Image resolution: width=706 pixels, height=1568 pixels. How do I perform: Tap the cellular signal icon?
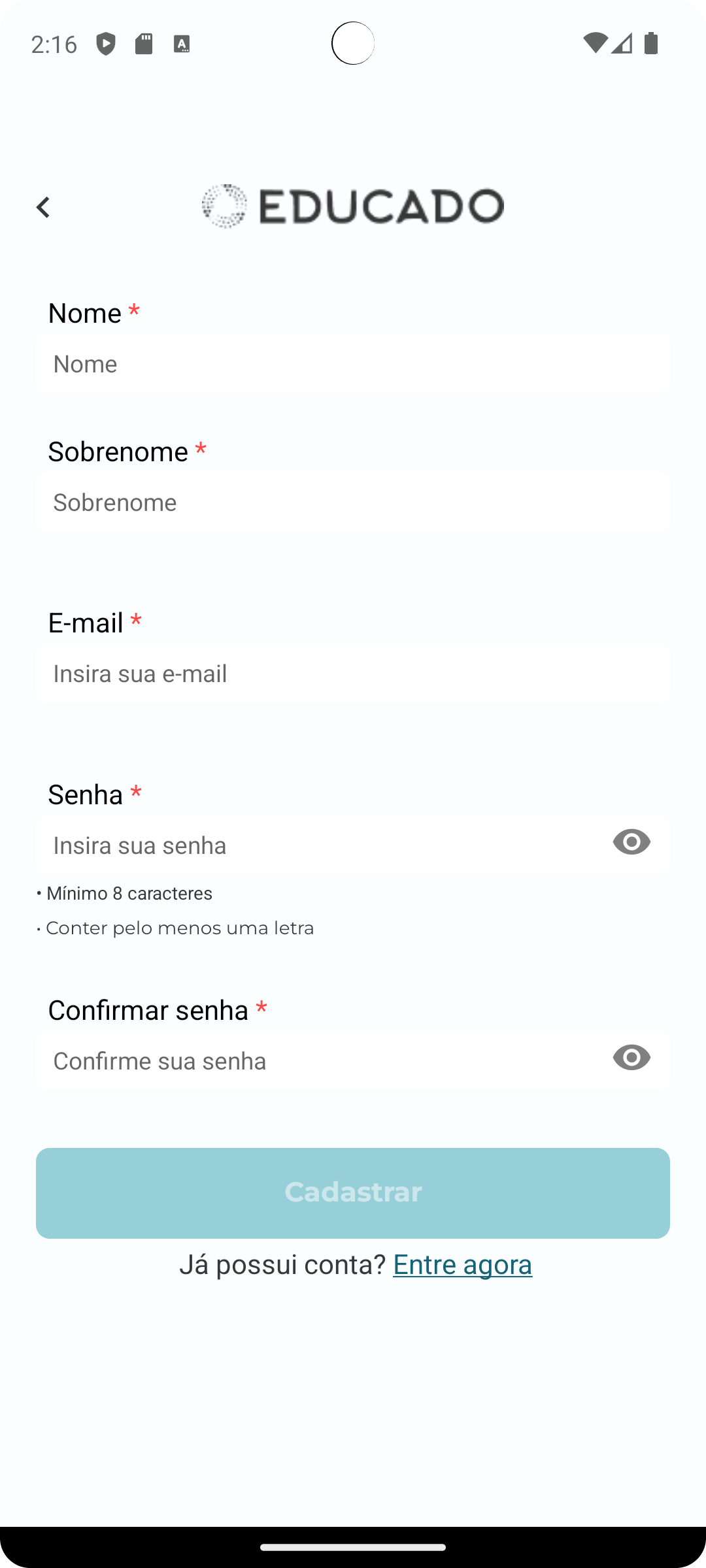click(622, 43)
